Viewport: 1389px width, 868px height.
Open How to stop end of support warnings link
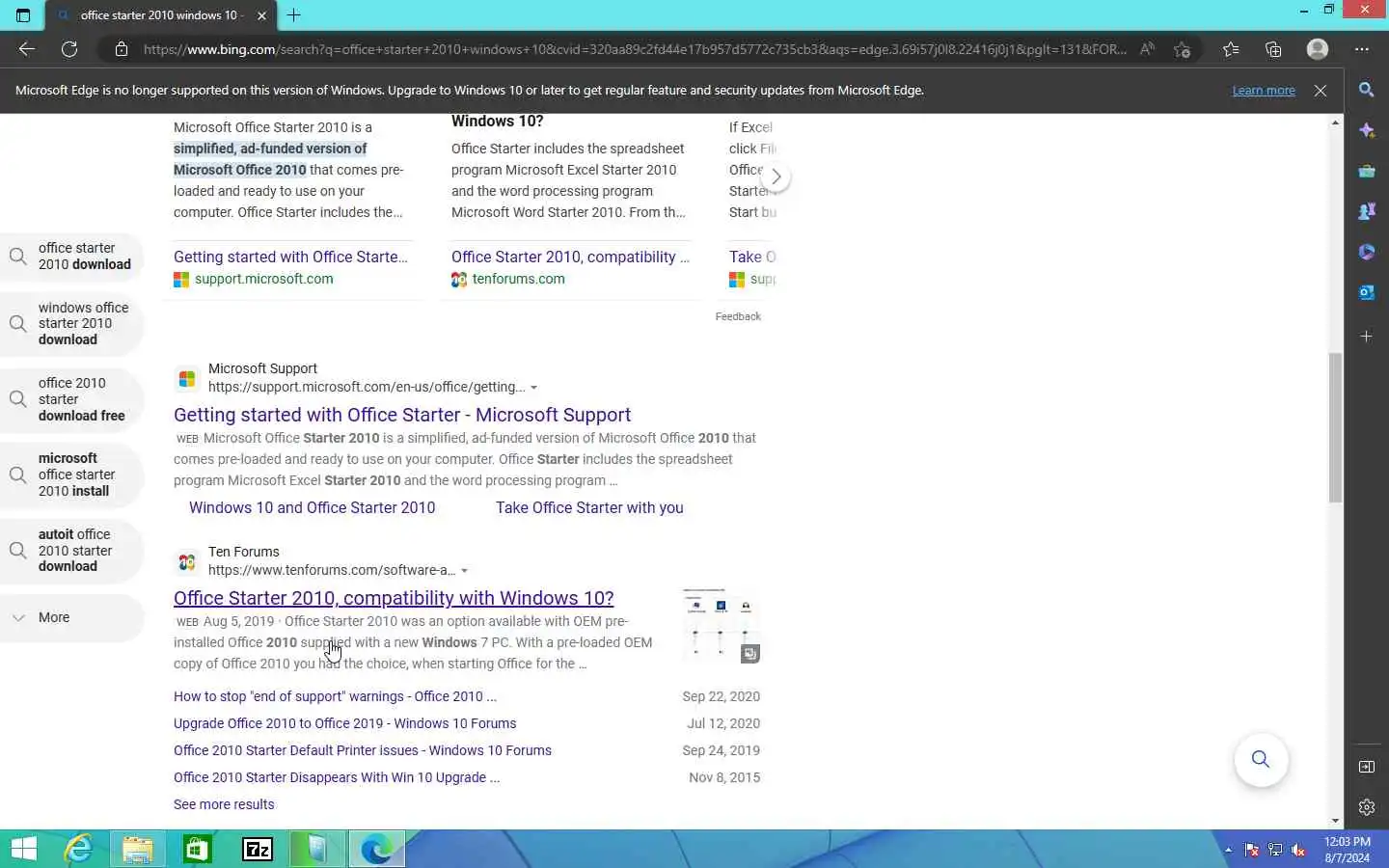coord(335,696)
